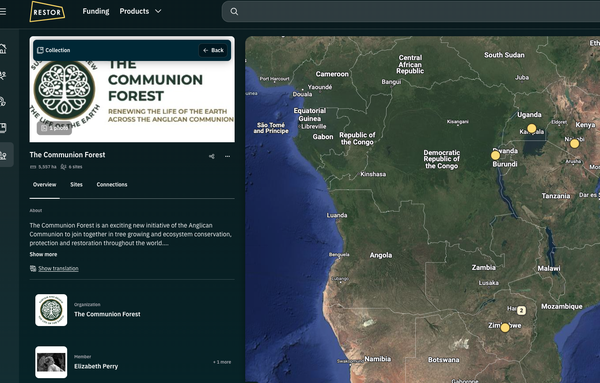Open the Funding menu item

(x=96, y=11)
